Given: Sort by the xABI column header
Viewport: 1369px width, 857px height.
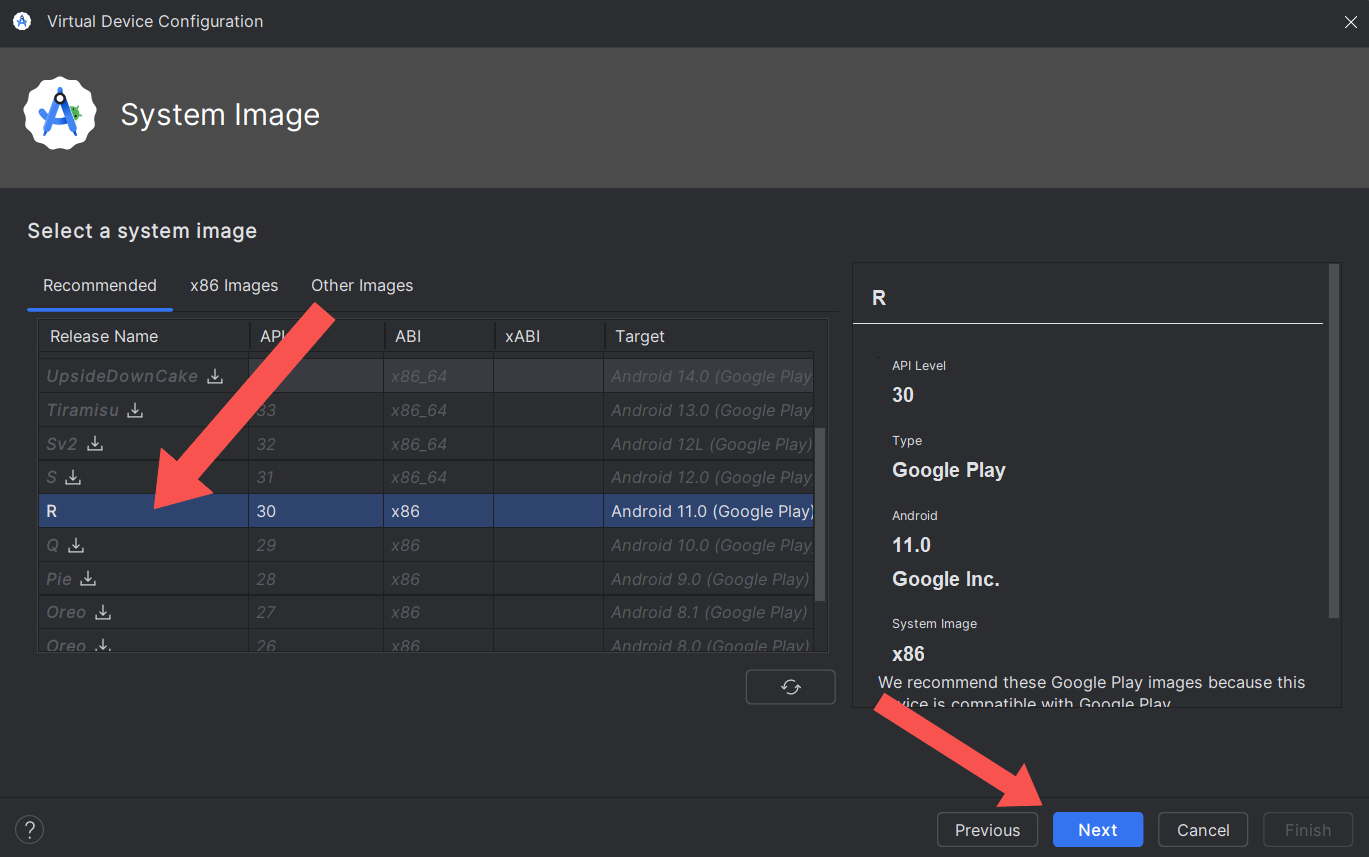Looking at the screenshot, I should tap(550, 336).
